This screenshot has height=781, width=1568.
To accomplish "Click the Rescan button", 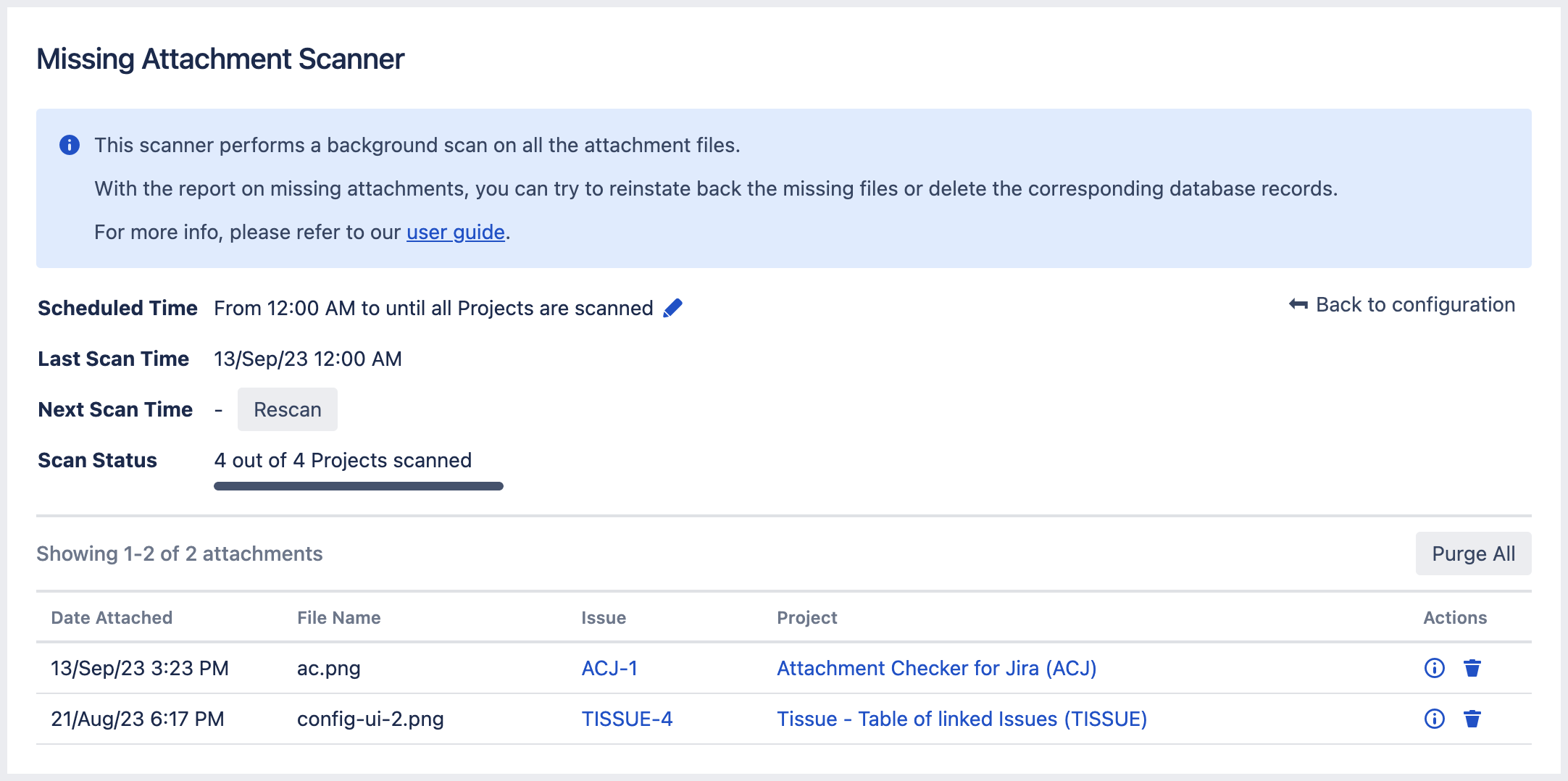I will [x=287, y=409].
